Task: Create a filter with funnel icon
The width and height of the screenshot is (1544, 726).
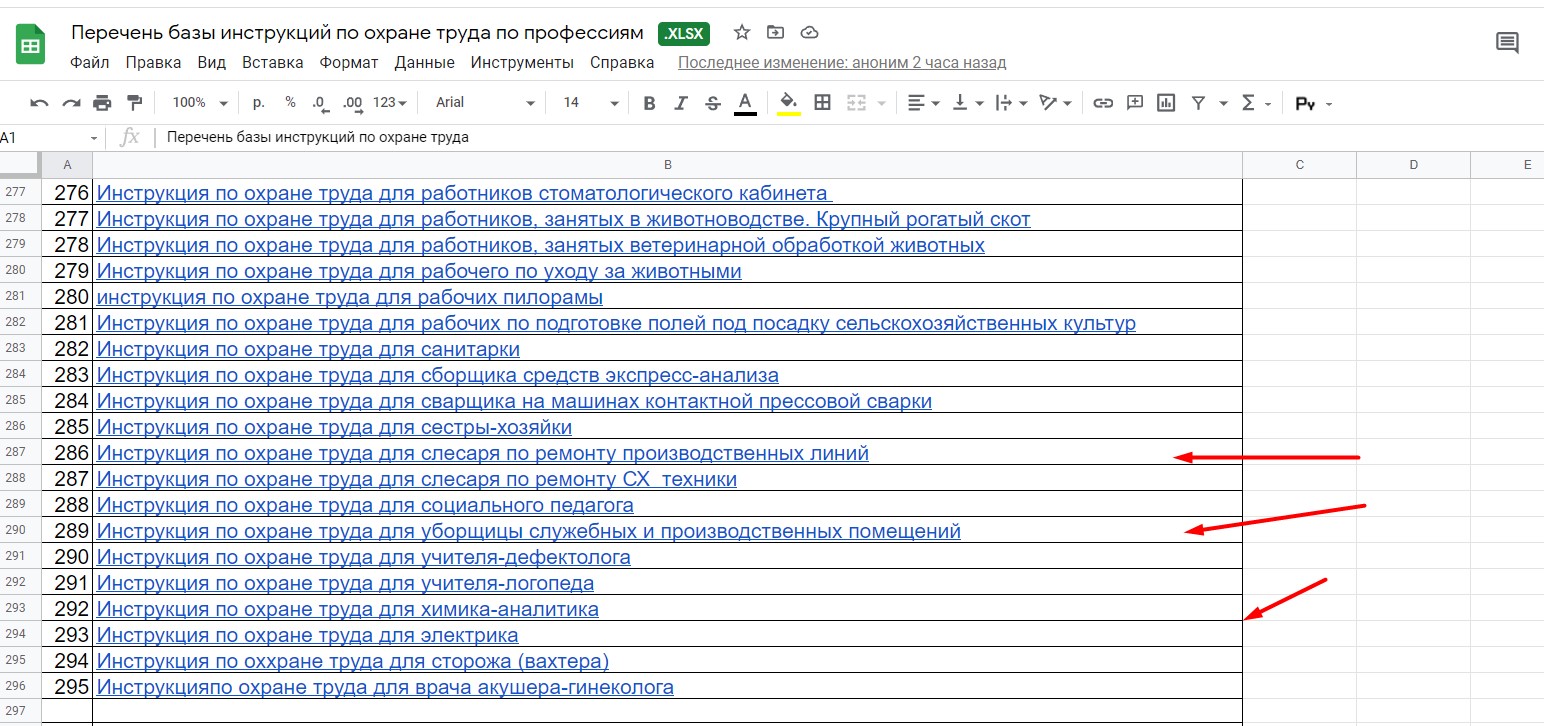Action: (x=1198, y=103)
